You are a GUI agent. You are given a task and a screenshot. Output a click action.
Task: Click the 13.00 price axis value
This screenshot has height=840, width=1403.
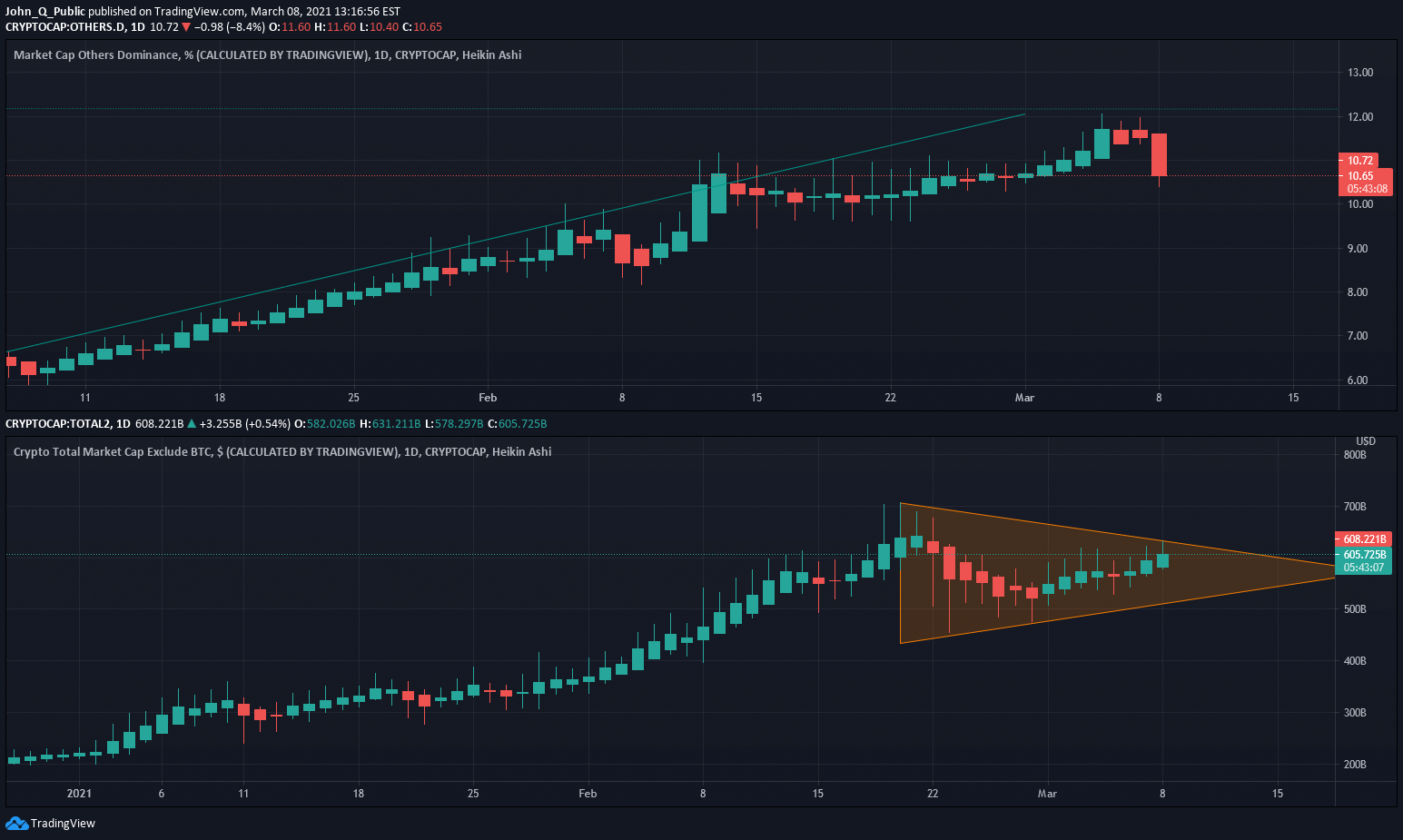tap(1360, 73)
